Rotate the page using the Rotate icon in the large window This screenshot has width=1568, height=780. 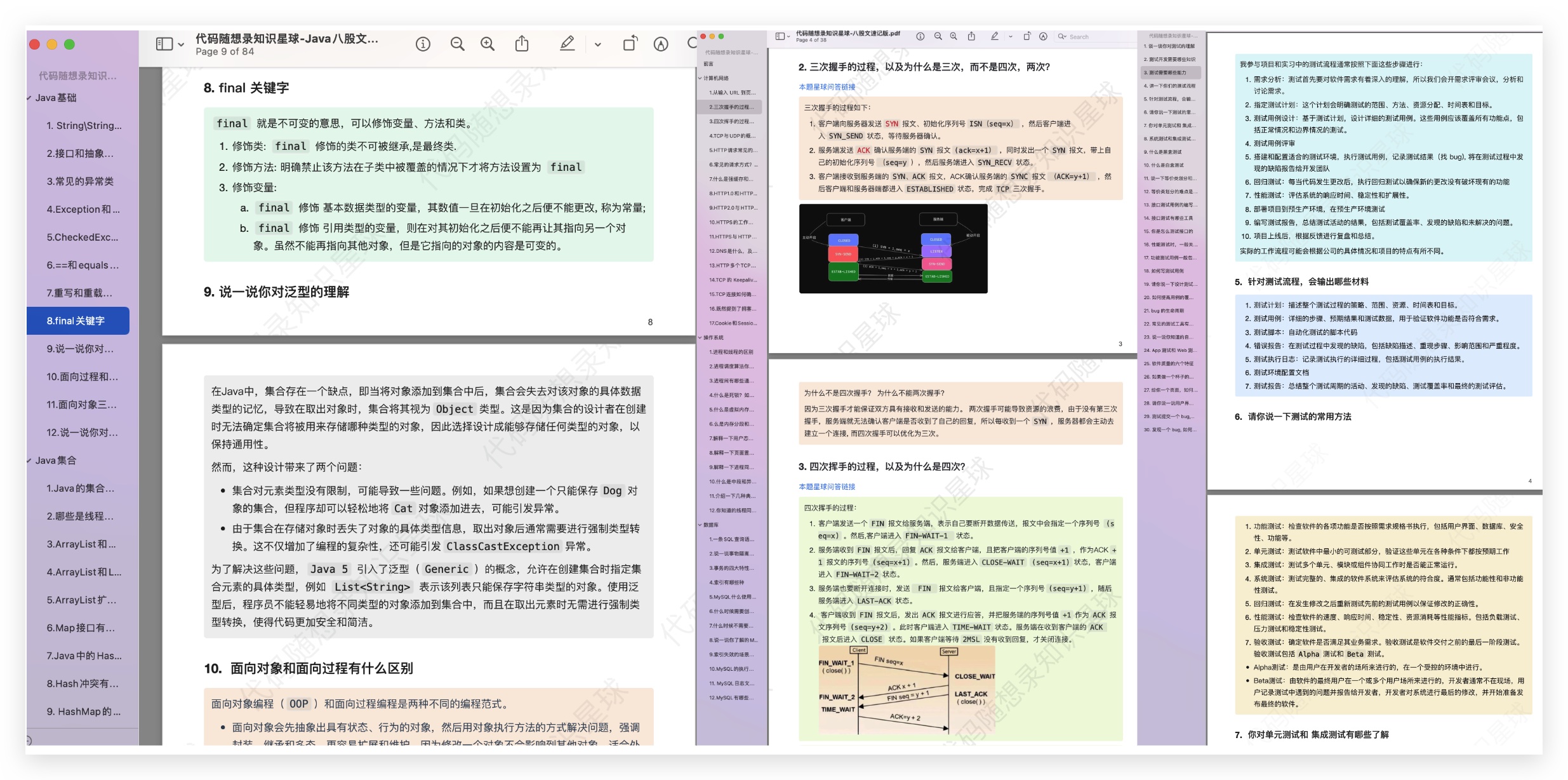click(630, 44)
